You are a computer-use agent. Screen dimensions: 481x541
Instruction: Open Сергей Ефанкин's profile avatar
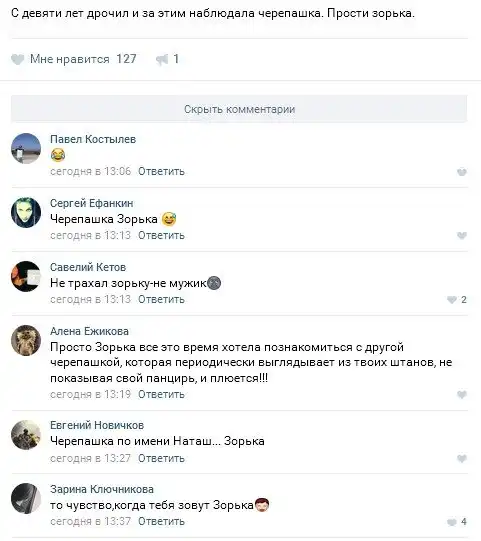click(x=26, y=212)
